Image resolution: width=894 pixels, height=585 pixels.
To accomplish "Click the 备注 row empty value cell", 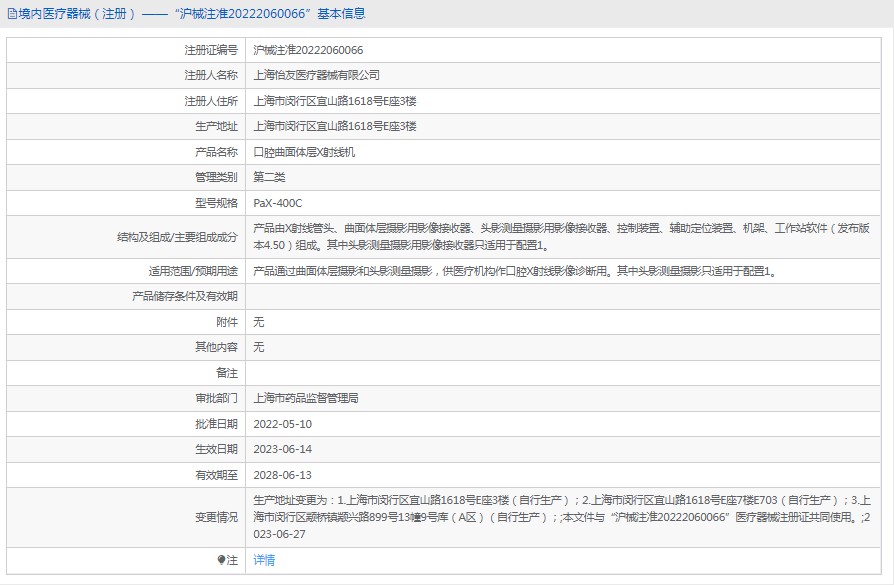I will click(563, 373).
